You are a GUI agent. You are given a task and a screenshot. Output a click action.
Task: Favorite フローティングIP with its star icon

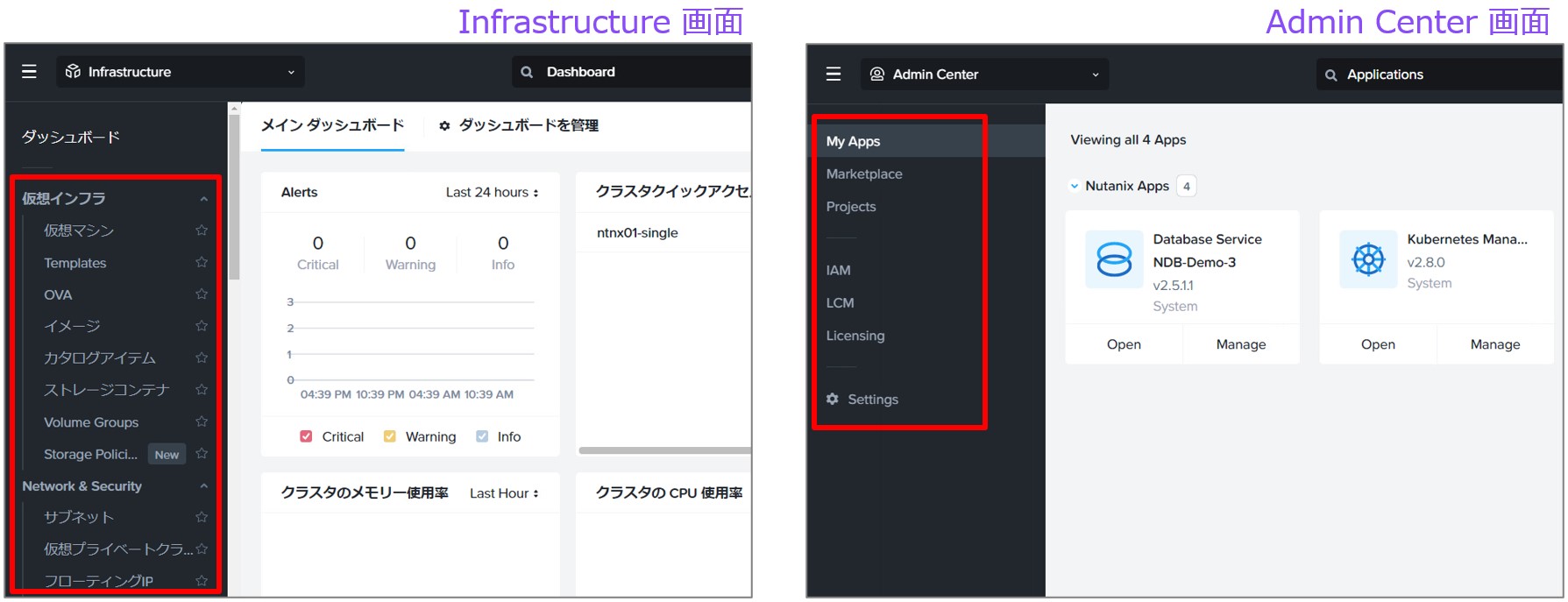(x=202, y=580)
